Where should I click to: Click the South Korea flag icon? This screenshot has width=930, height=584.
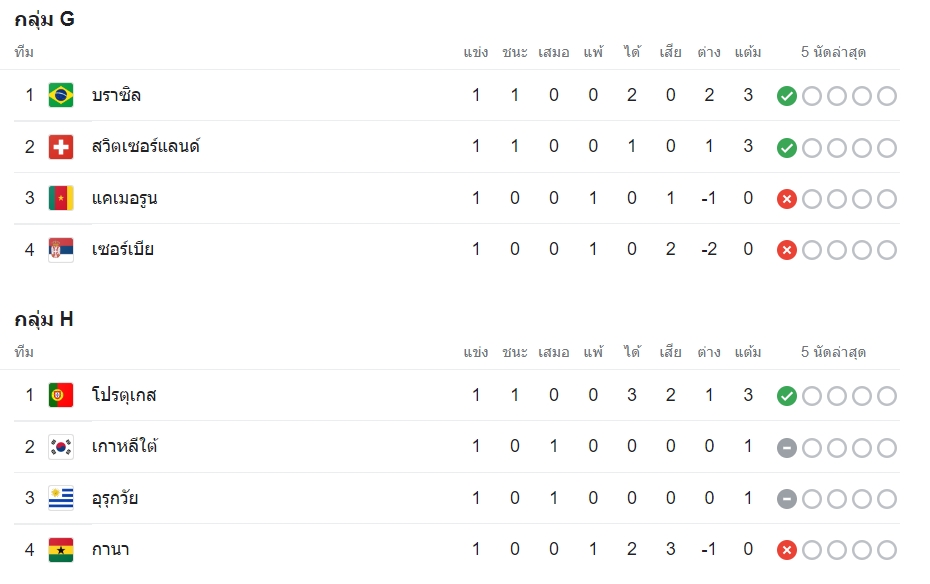(x=60, y=446)
